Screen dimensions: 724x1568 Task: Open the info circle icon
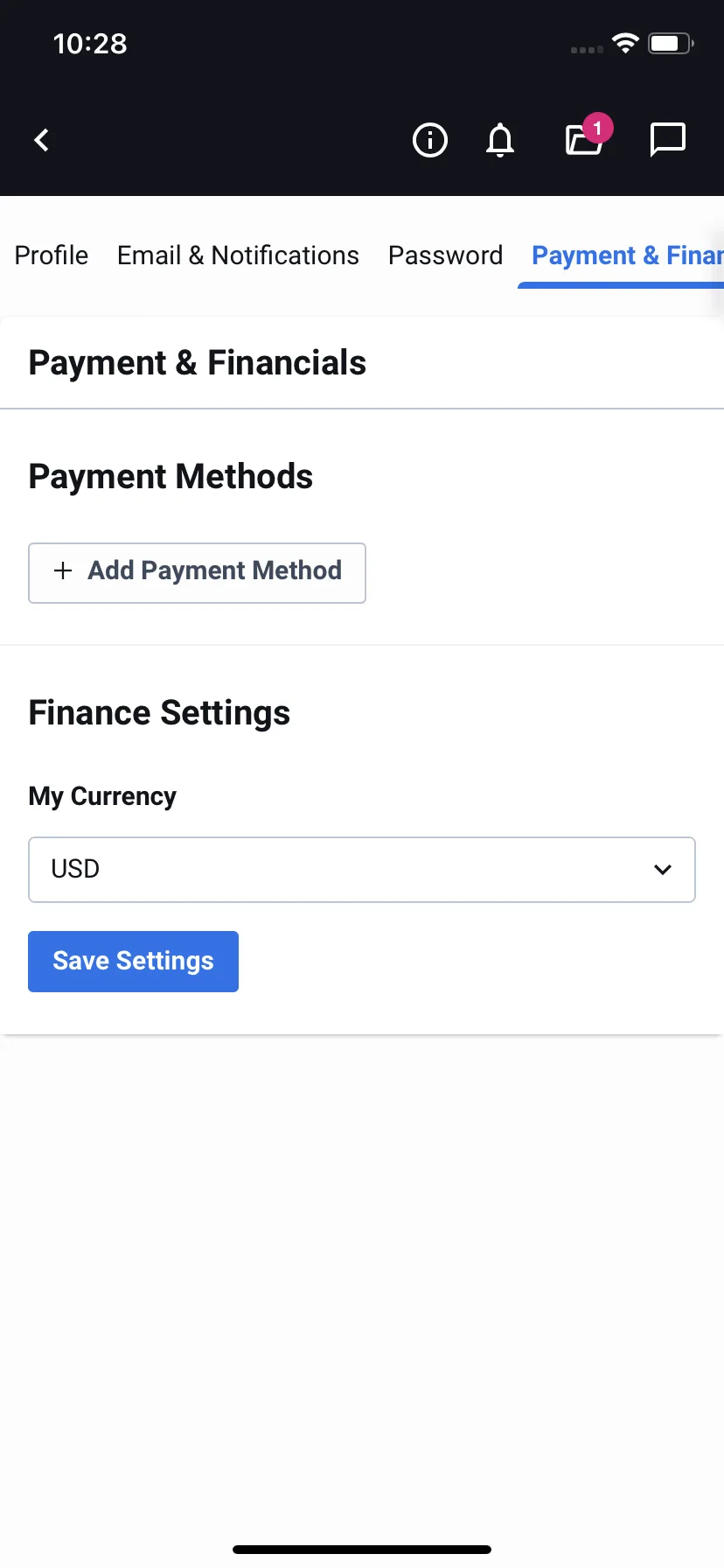(429, 140)
